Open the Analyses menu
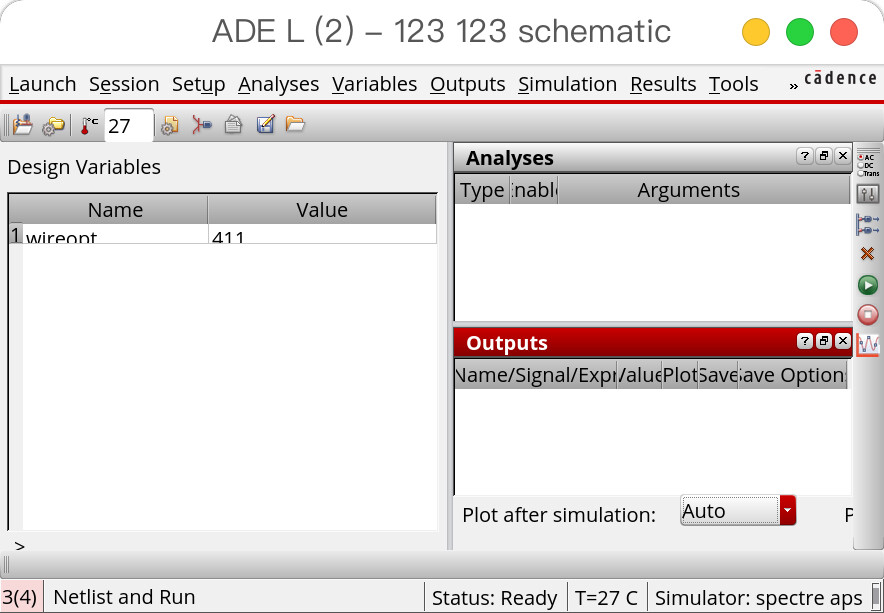884x613 pixels. [x=279, y=84]
